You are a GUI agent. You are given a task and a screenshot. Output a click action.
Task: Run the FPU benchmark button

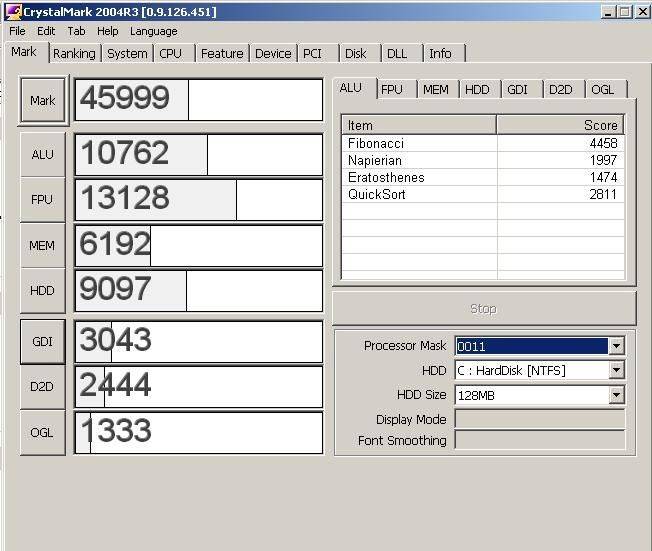click(43, 200)
